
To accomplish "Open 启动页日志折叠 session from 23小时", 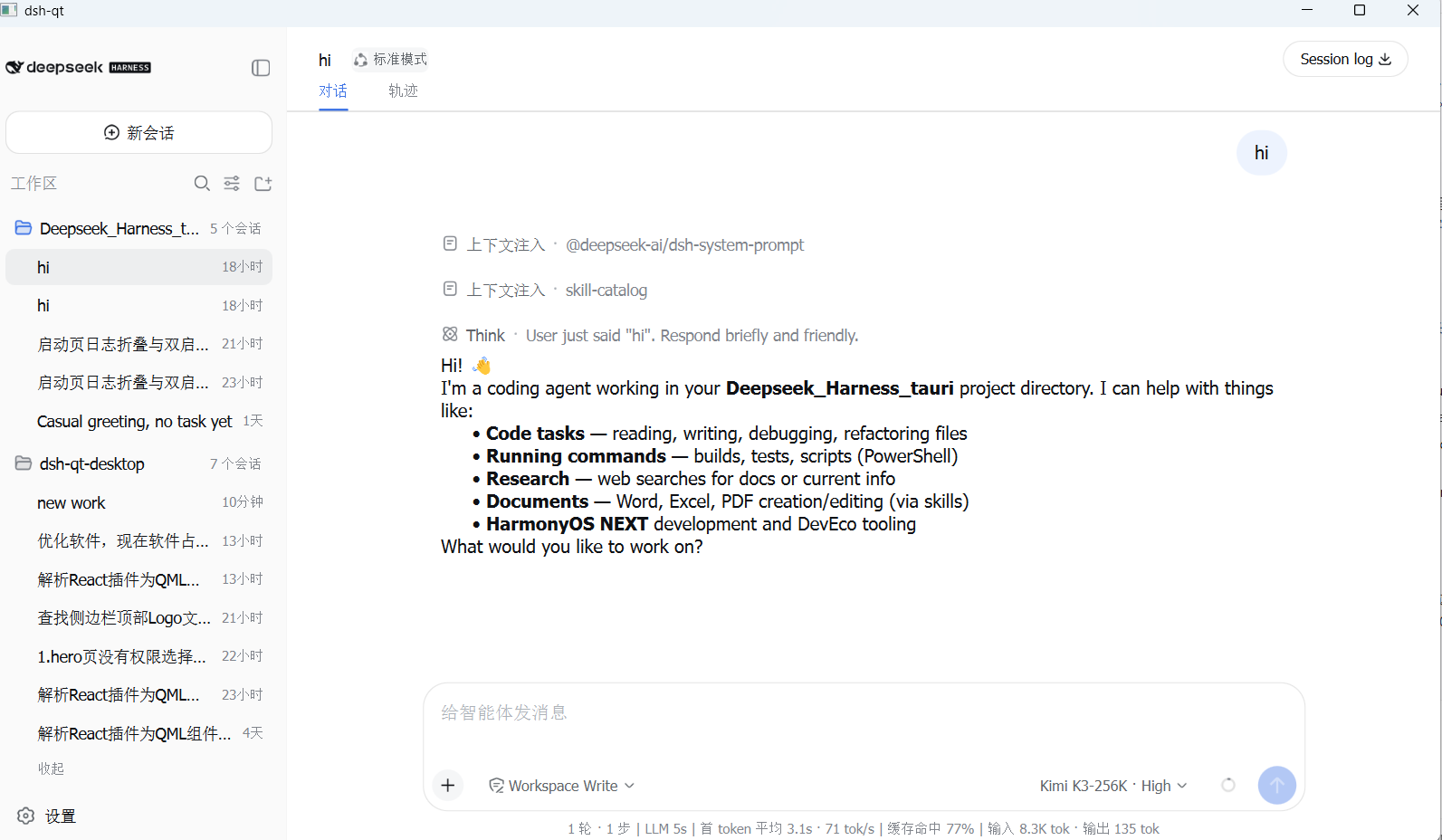I will pyautogui.click(x=138, y=383).
